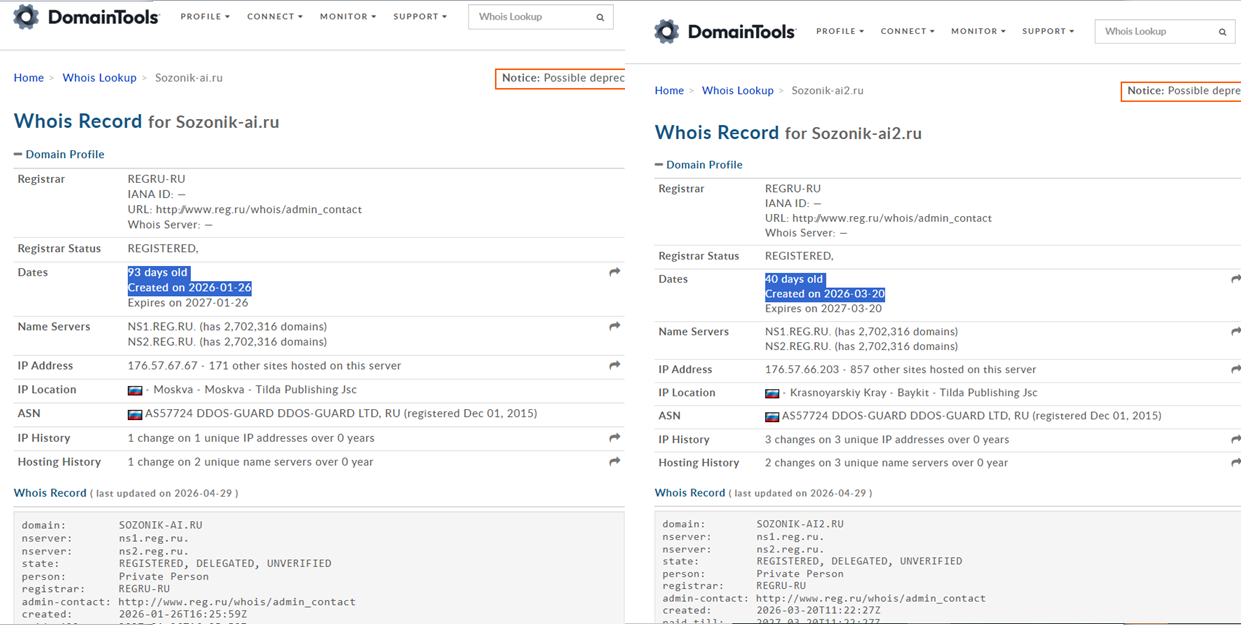The image size is (1241, 625).
Task: Click arrow icon in Sozonik-ai.ru IP Address row
Action: 614,366
